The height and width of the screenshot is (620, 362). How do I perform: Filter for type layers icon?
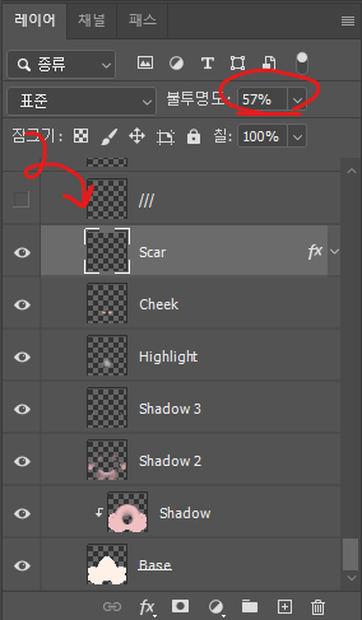pos(207,63)
